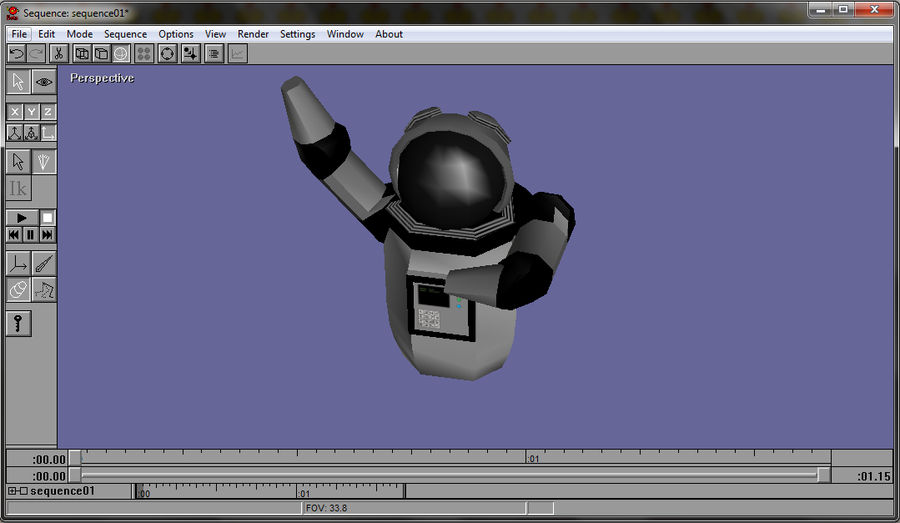Screen dimensions: 900x523
Task: Select the smooth shaded sphere display mode
Action: tap(121, 54)
